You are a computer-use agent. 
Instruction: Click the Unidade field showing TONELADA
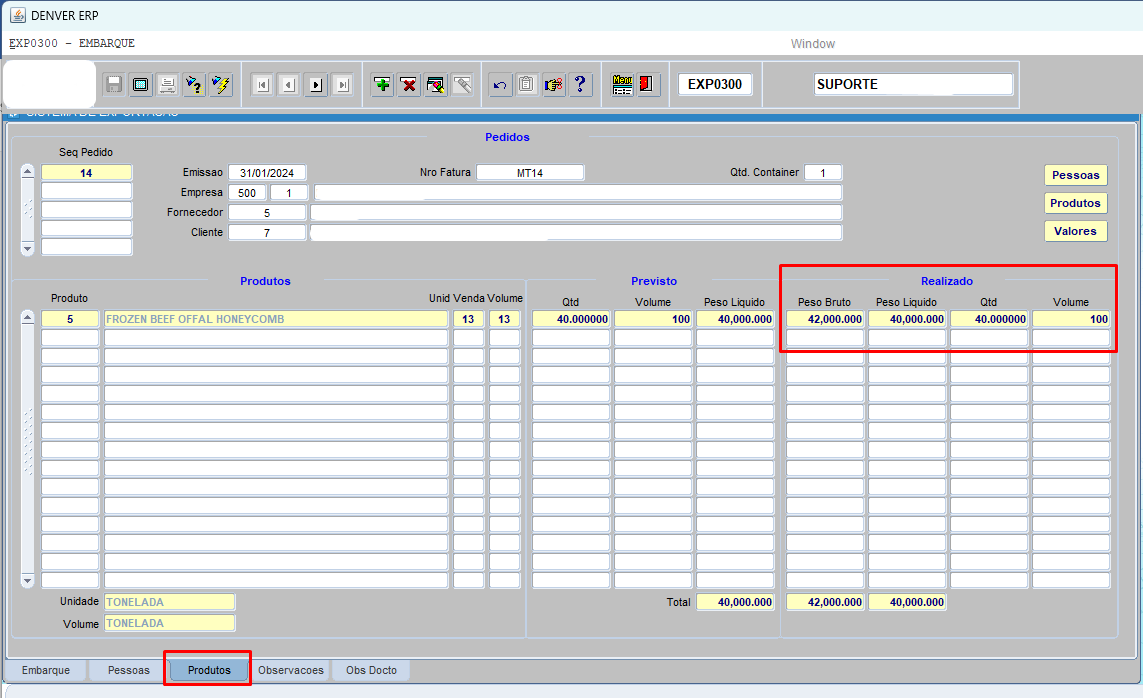(169, 602)
